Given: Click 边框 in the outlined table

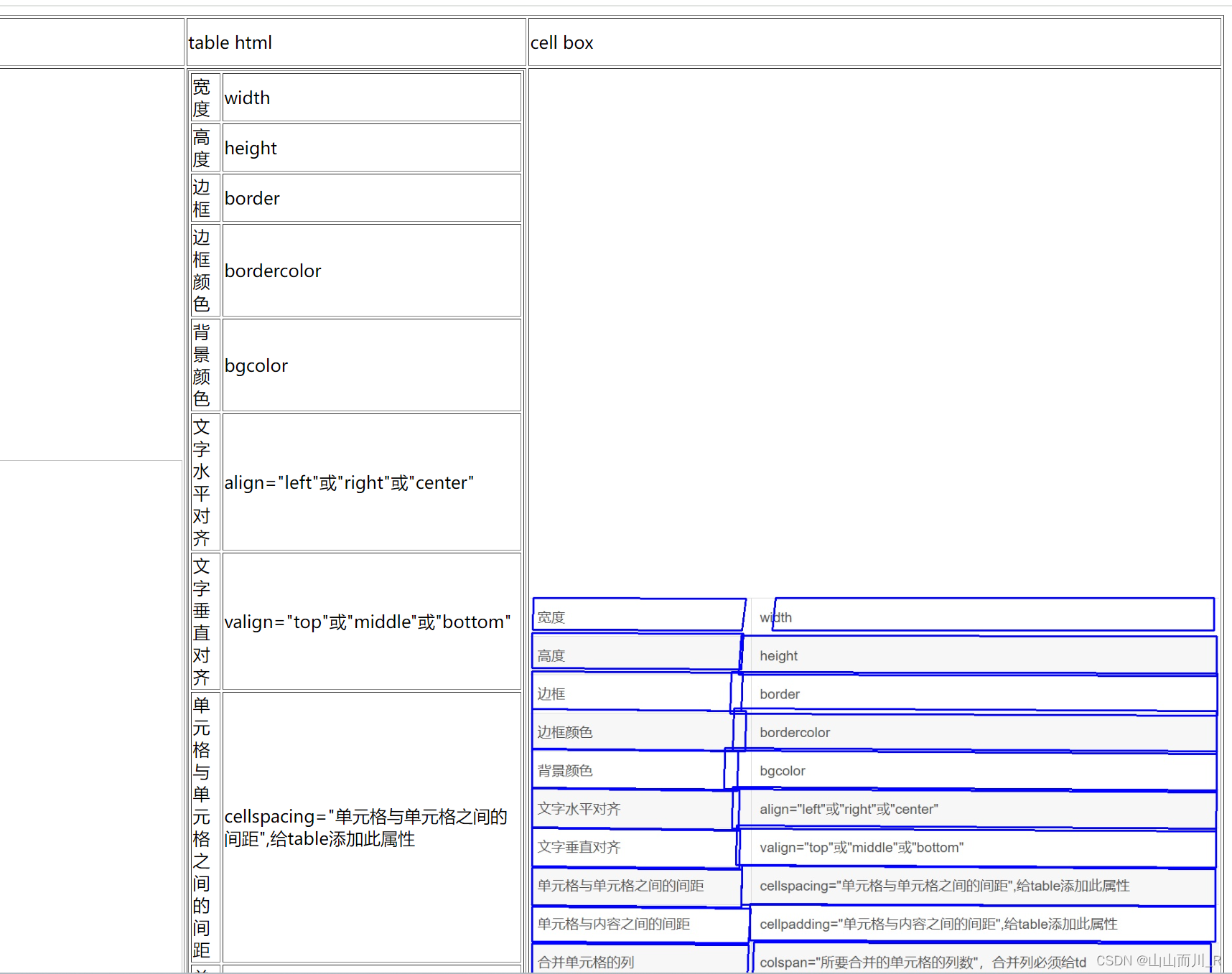Looking at the screenshot, I should pos(551,694).
